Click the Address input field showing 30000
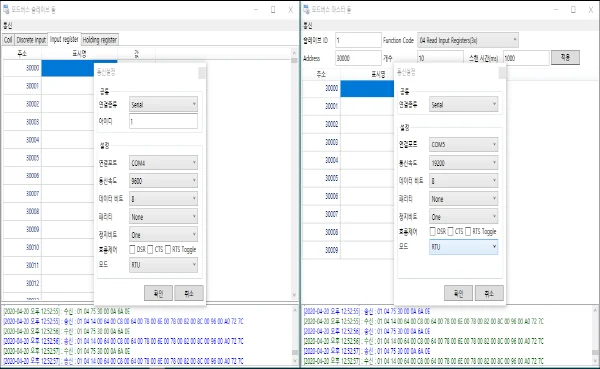 click(x=358, y=58)
